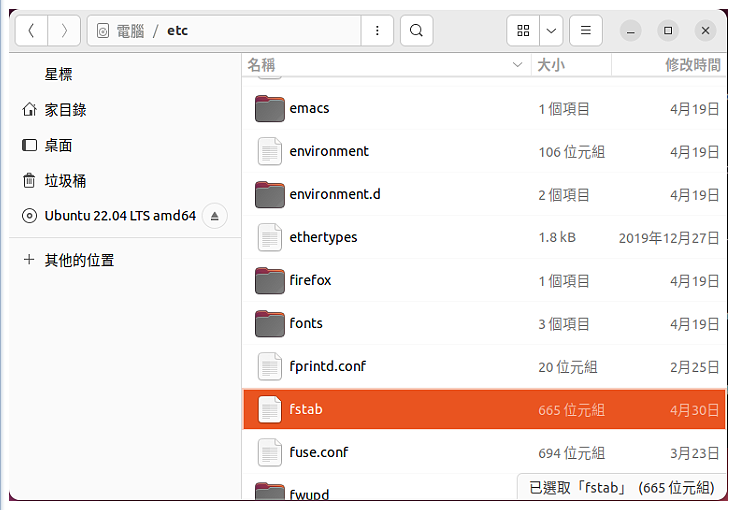Image resolution: width=756 pixels, height=510 pixels.
Task: Select the firefox folder name
Action: point(310,280)
